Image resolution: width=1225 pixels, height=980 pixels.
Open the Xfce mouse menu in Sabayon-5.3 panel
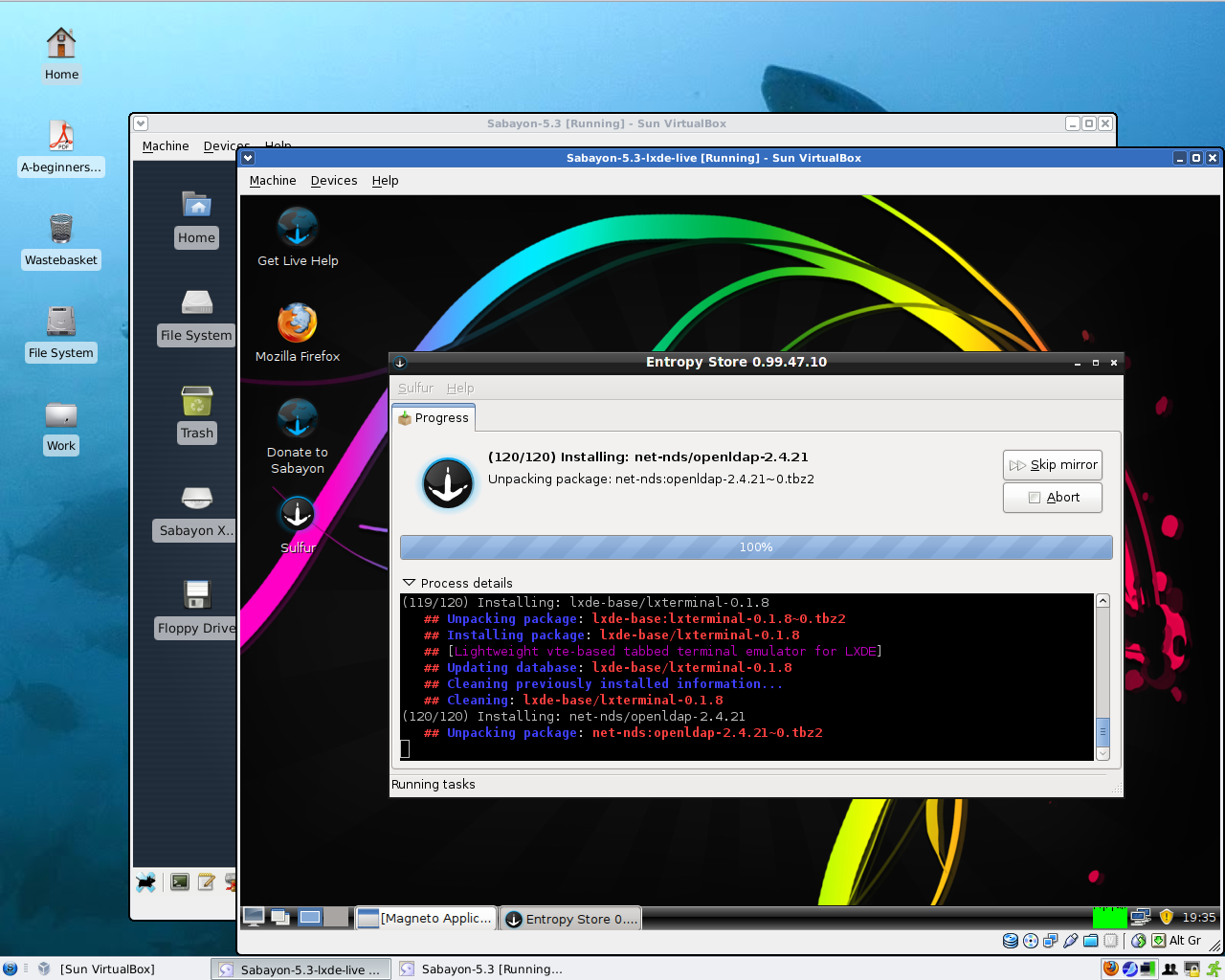pos(146,882)
